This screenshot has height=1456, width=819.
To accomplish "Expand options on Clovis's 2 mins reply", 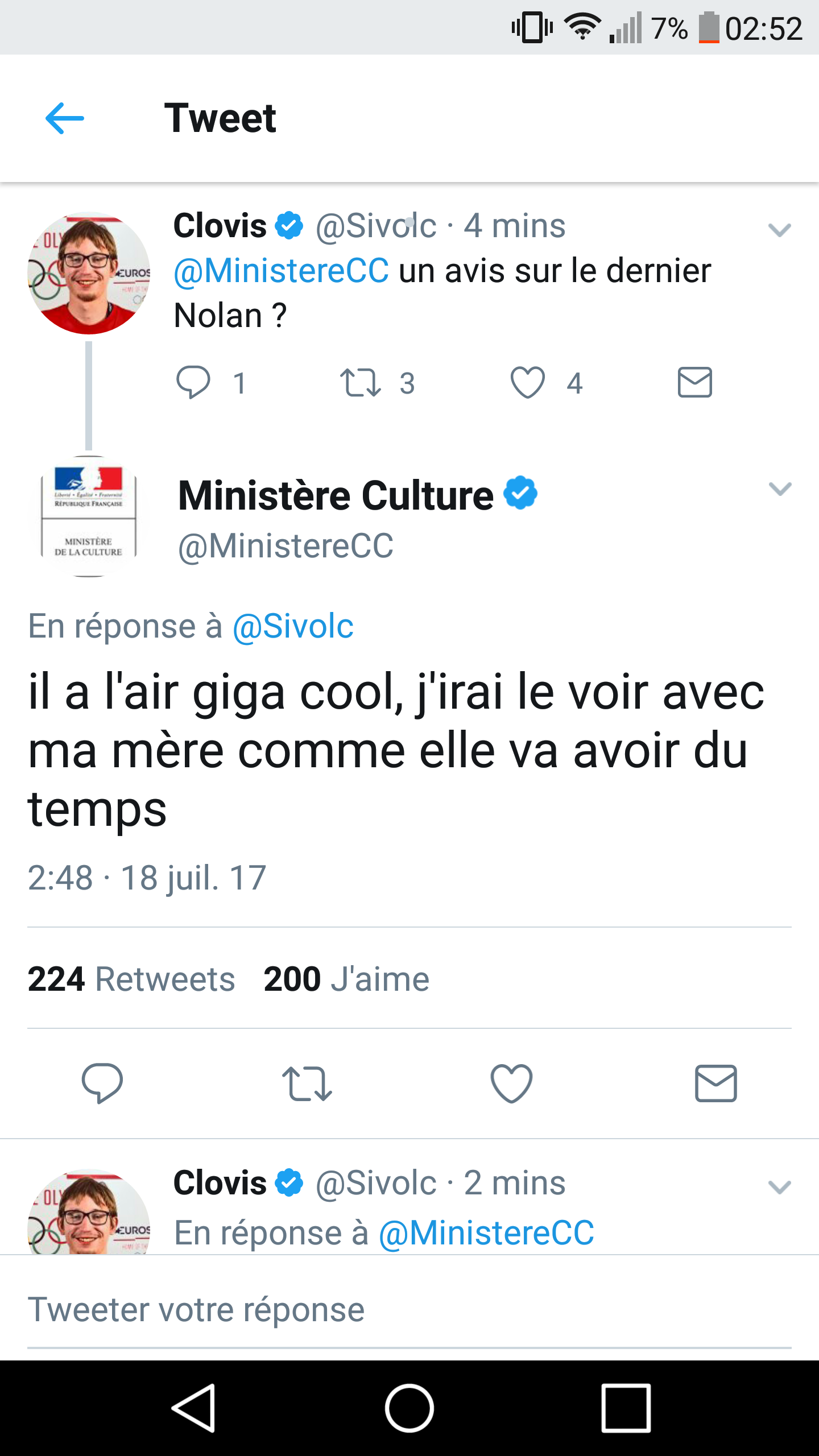I will pyautogui.click(x=779, y=1187).
